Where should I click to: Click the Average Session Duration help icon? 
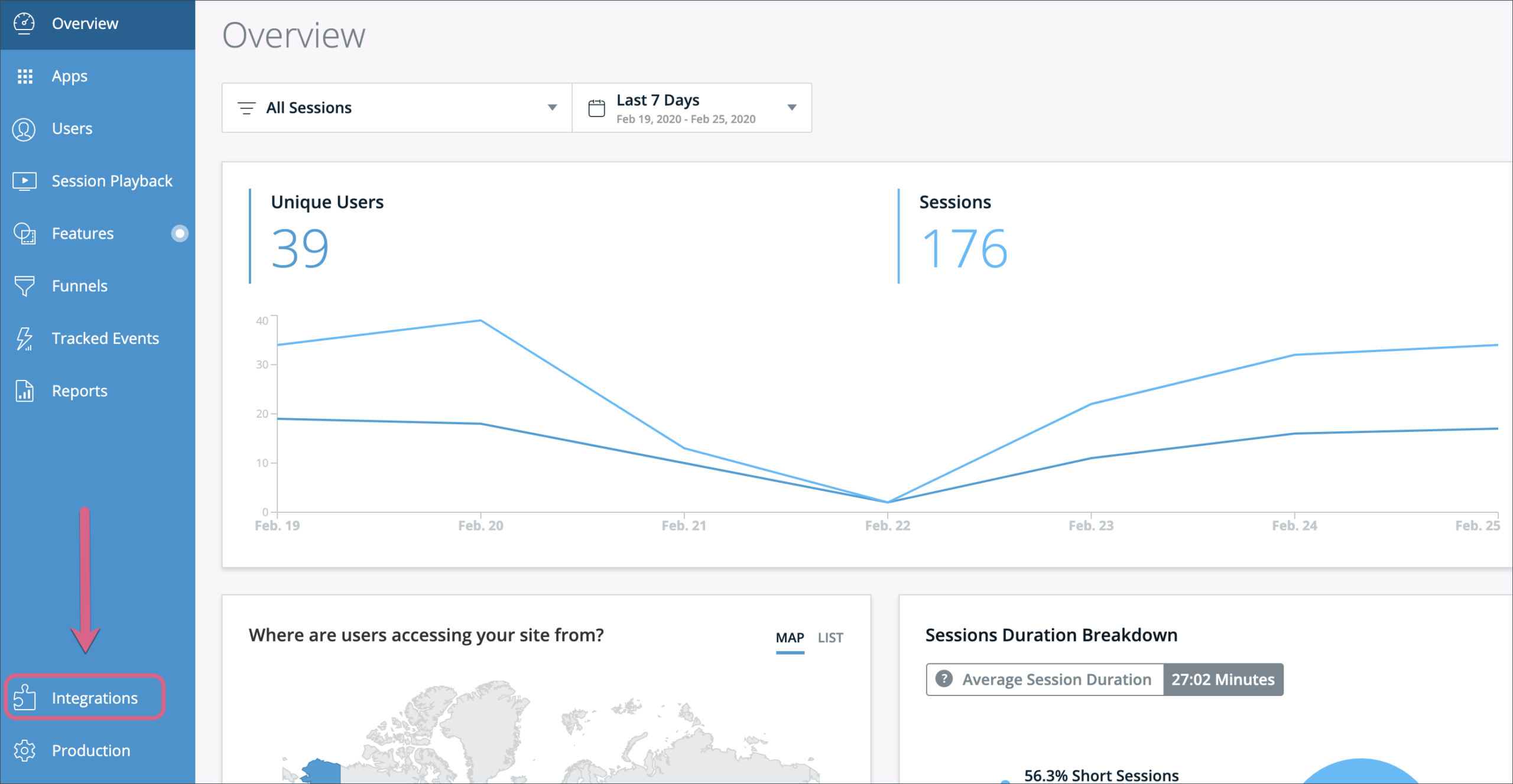[x=944, y=679]
